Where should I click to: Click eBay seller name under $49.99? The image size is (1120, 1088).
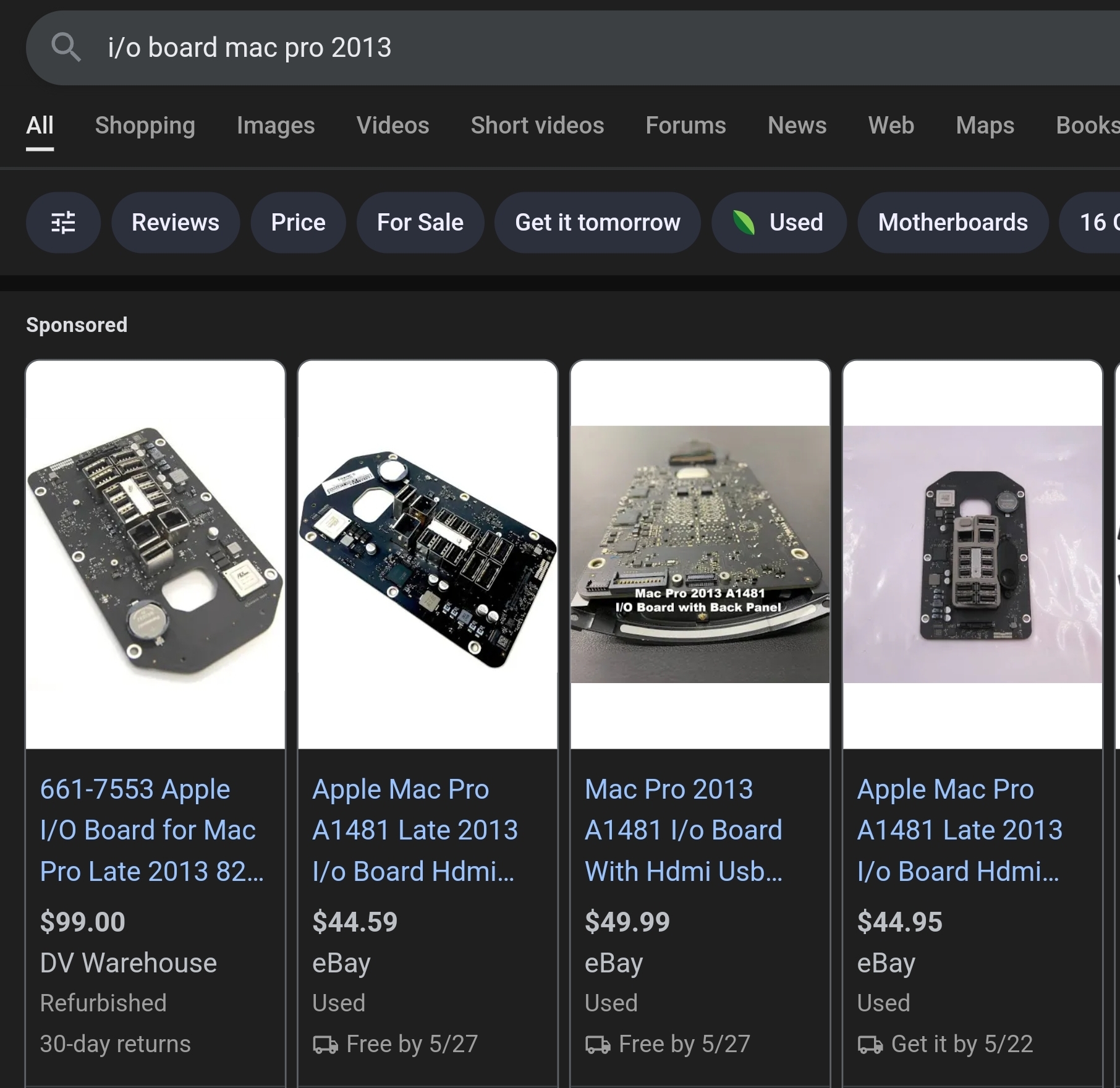pyautogui.click(x=614, y=963)
